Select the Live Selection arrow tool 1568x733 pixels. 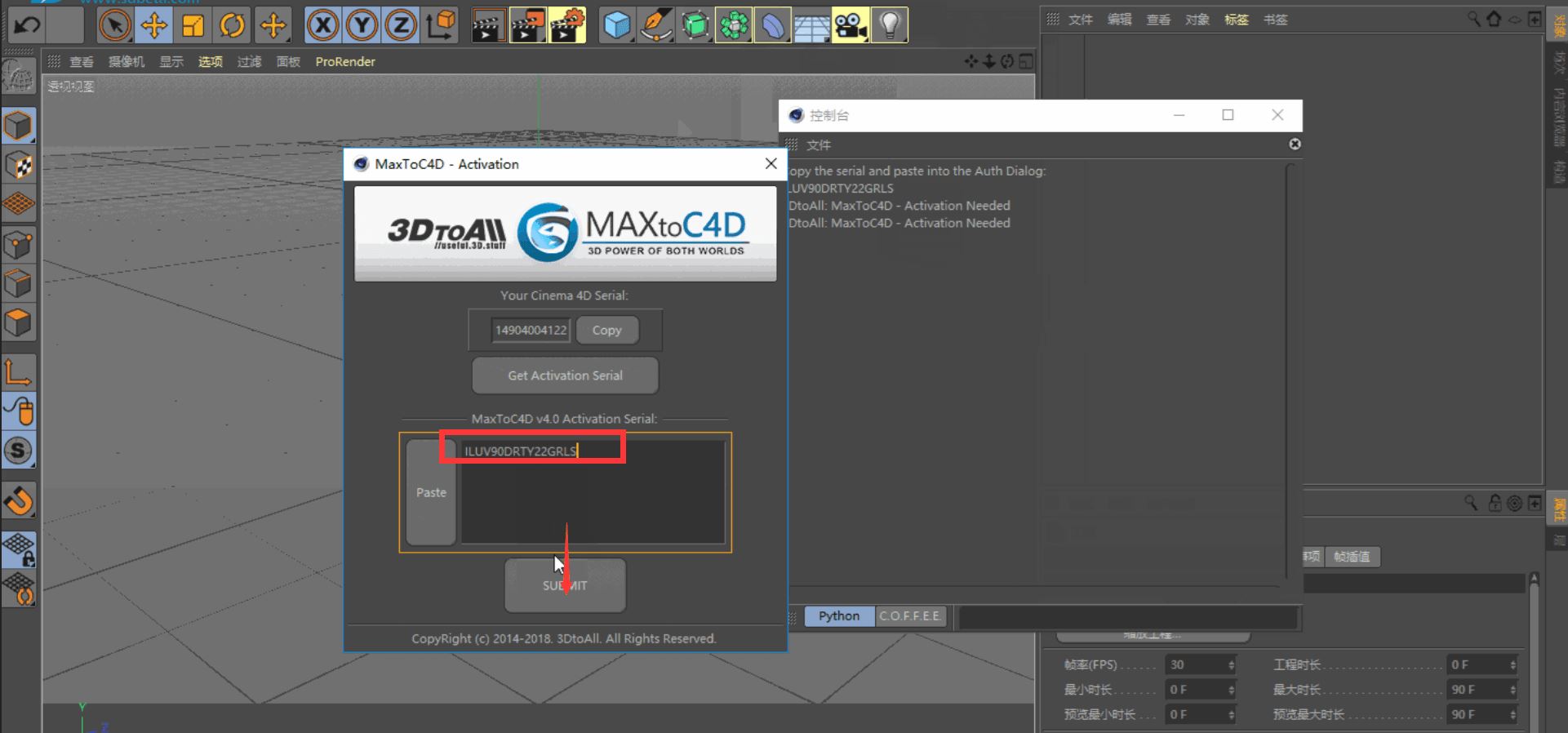pyautogui.click(x=115, y=25)
